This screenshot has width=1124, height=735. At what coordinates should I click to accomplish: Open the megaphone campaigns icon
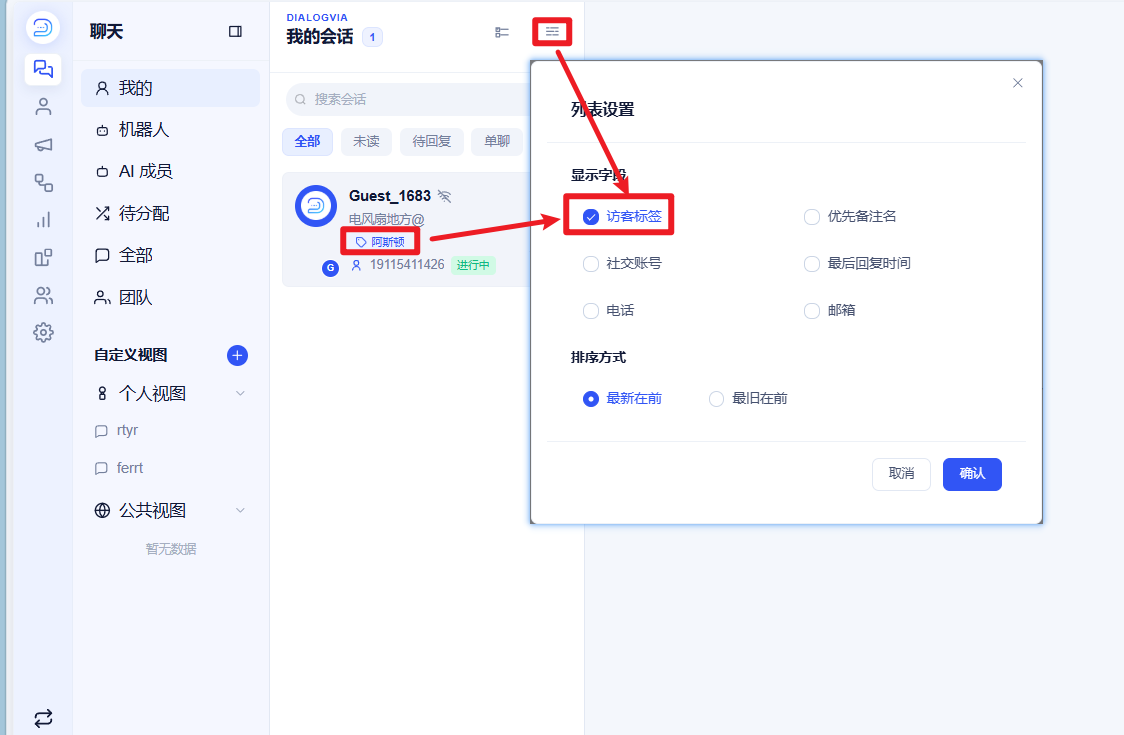pos(43,145)
